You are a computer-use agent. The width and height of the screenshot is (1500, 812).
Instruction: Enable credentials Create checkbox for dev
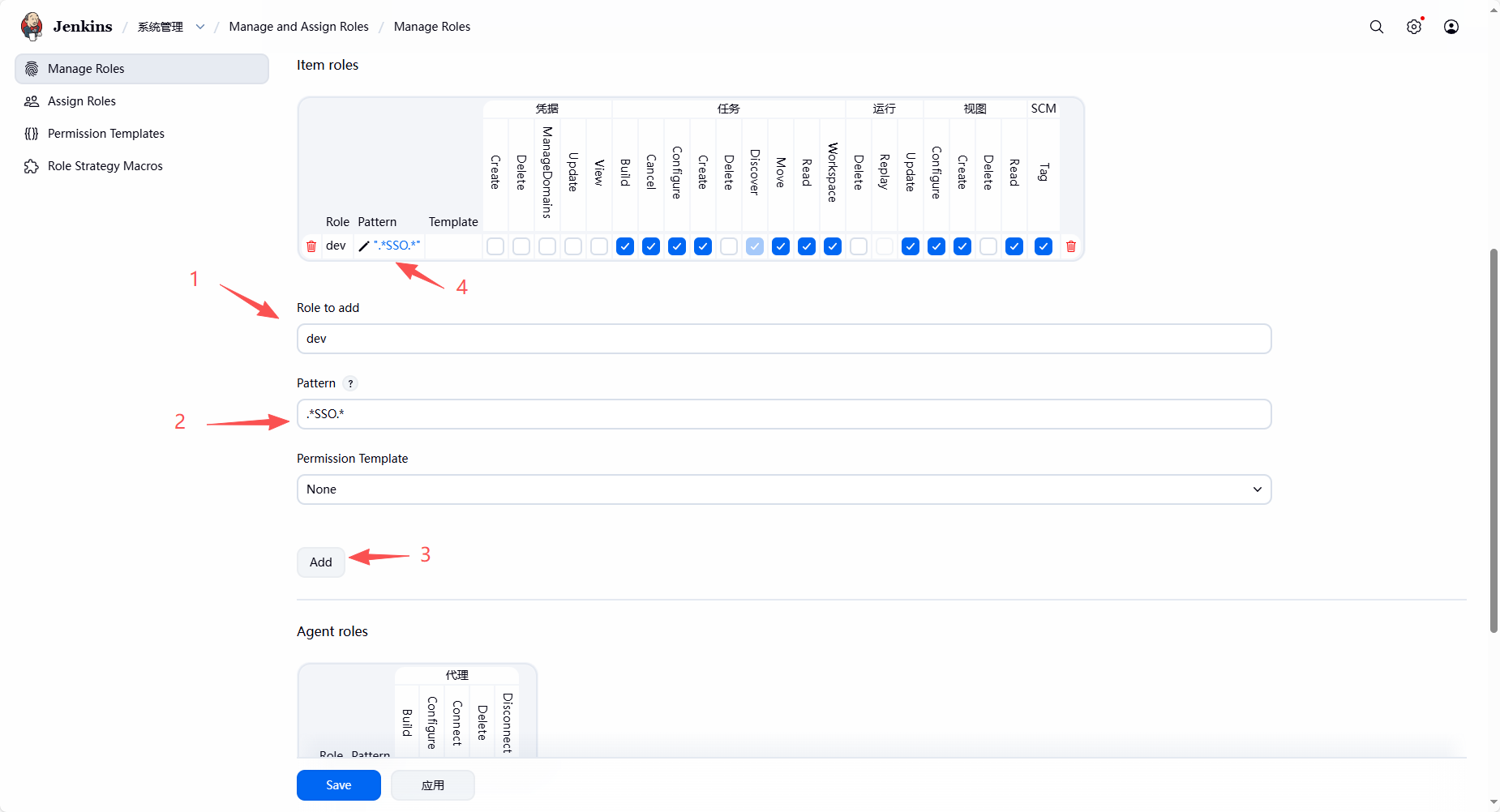(x=495, y=246)
